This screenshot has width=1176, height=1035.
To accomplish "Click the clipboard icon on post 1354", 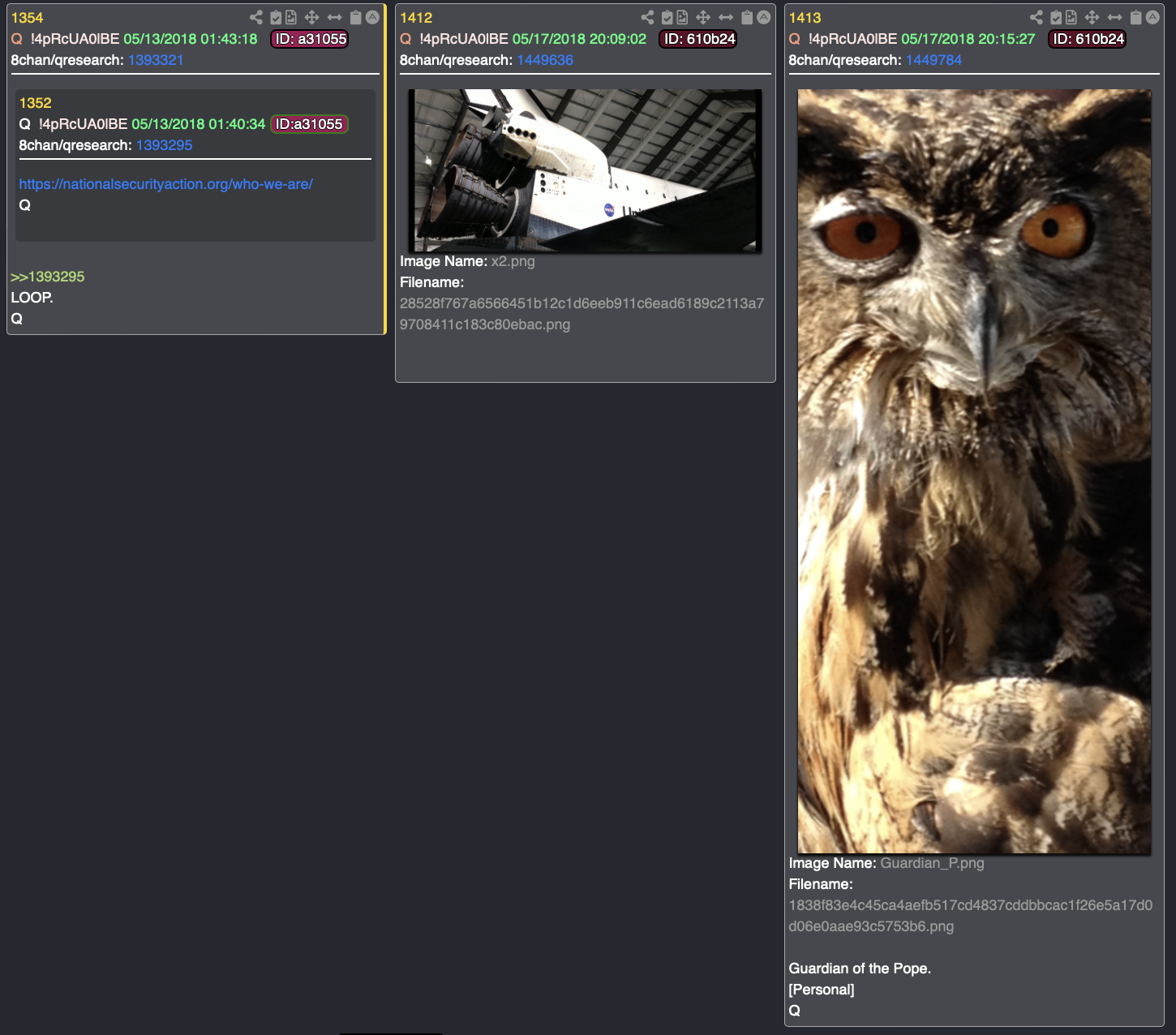I will point(355,17).
